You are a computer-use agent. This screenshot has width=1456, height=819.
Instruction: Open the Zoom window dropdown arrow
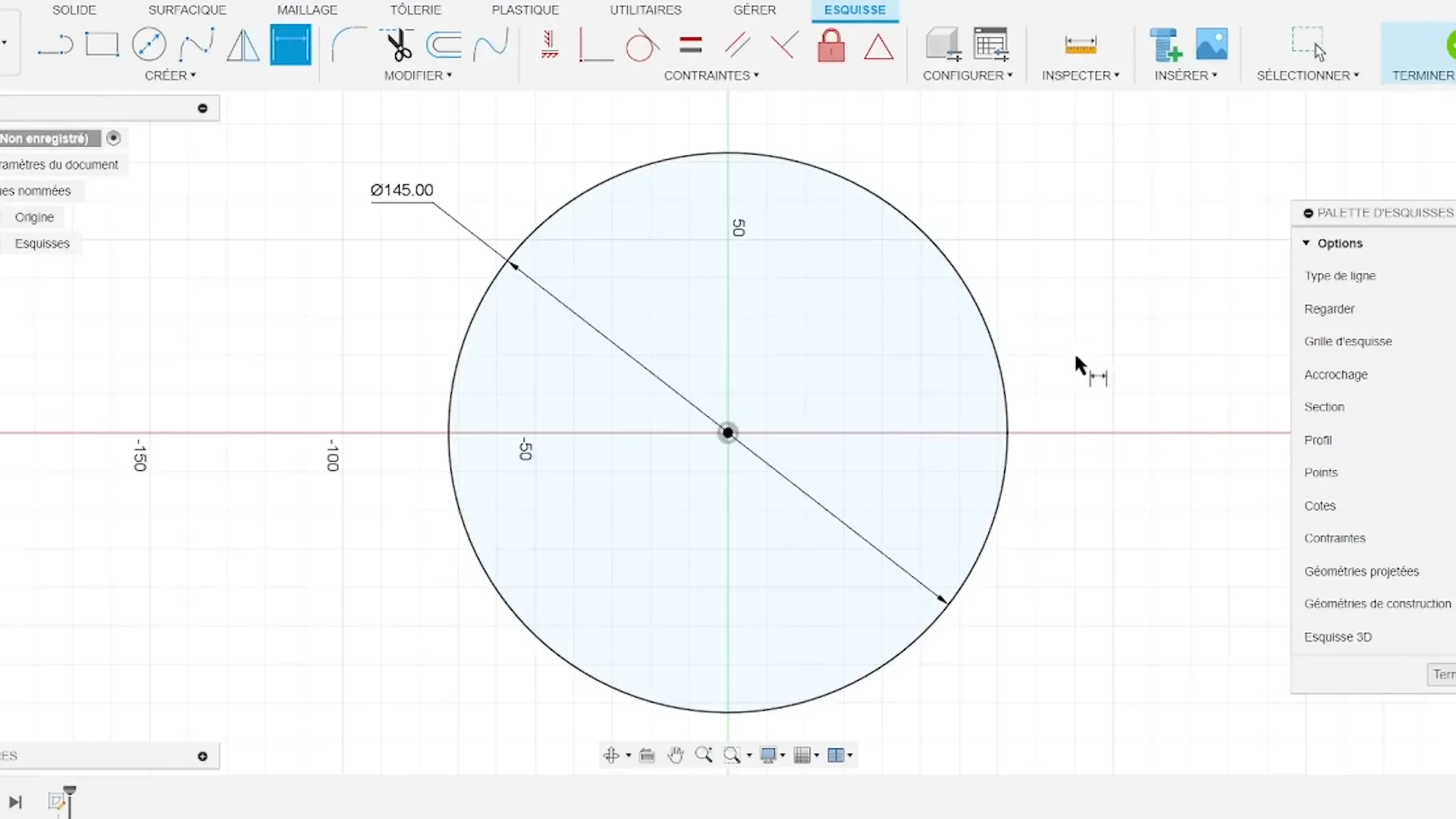pos(749,755)
